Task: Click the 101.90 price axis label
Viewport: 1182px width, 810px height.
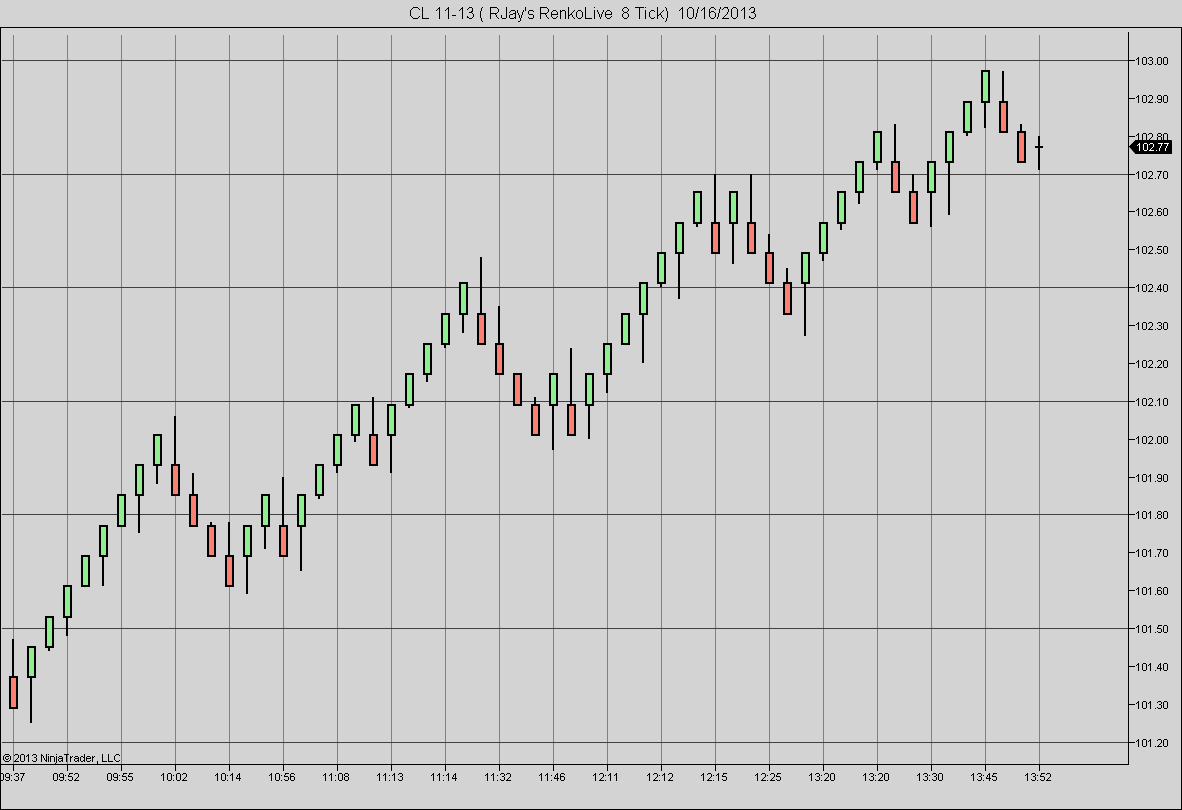Action: coord(1152,478)
